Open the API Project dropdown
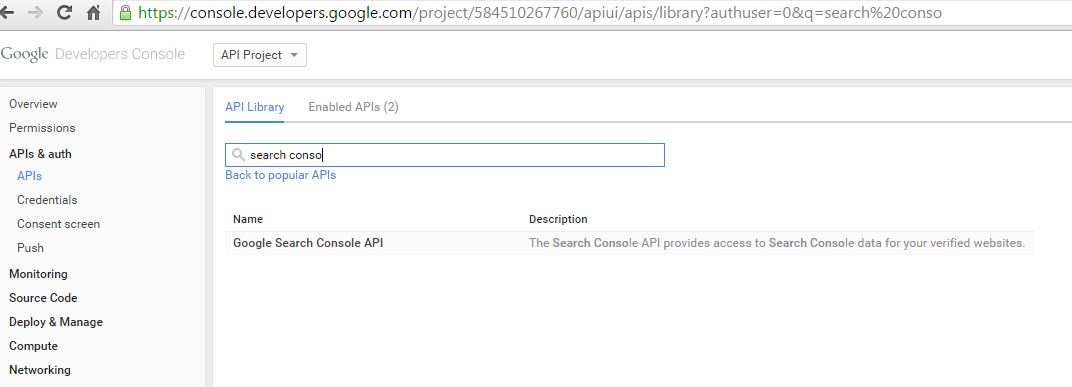The image size is (1072, 387). coord(260,55)
